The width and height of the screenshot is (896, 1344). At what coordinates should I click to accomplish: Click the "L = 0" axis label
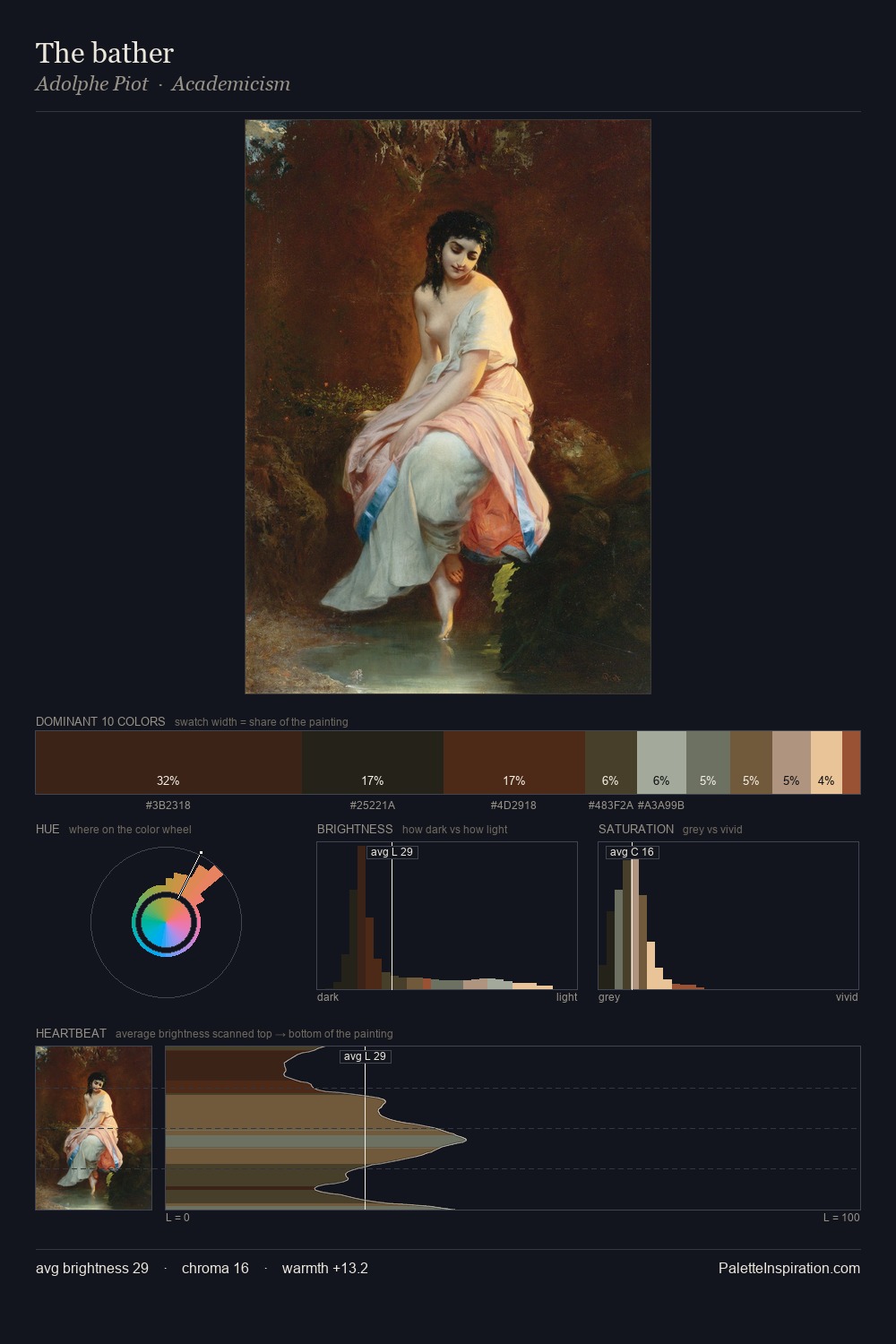coord(177,1218)
